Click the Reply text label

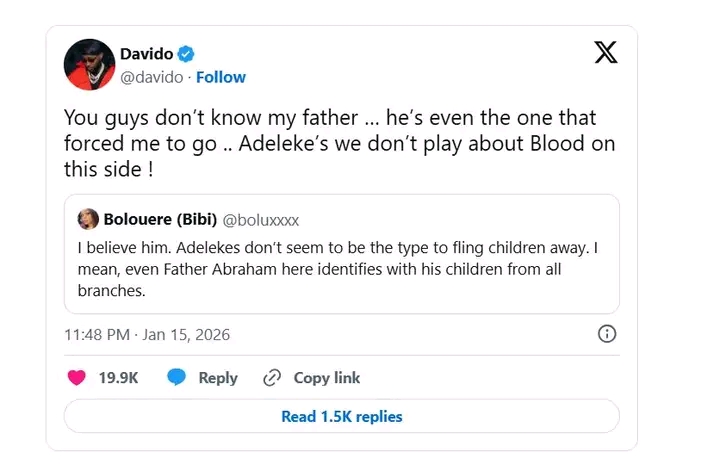click(218, 377)
